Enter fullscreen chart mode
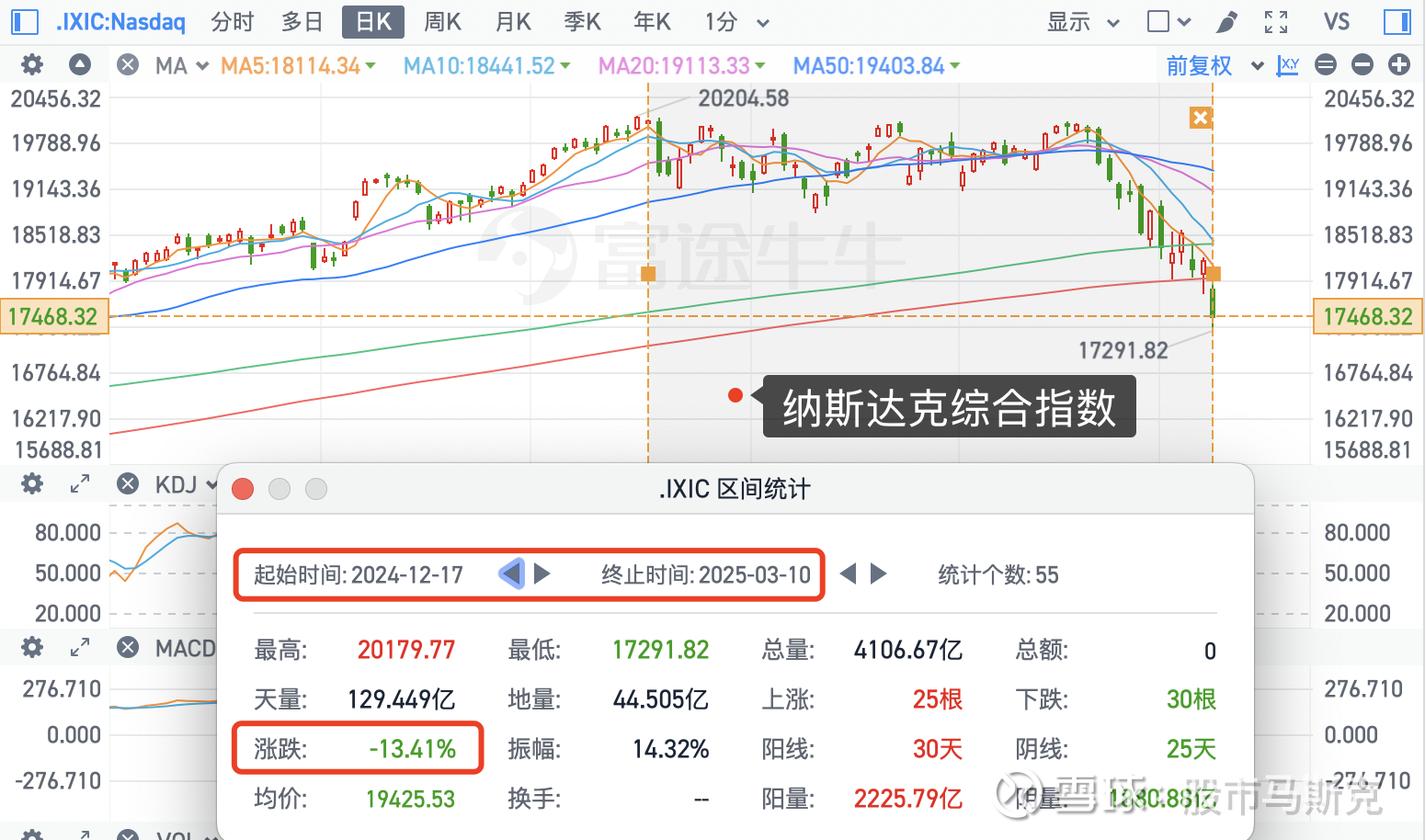 tap(1276, 21)
